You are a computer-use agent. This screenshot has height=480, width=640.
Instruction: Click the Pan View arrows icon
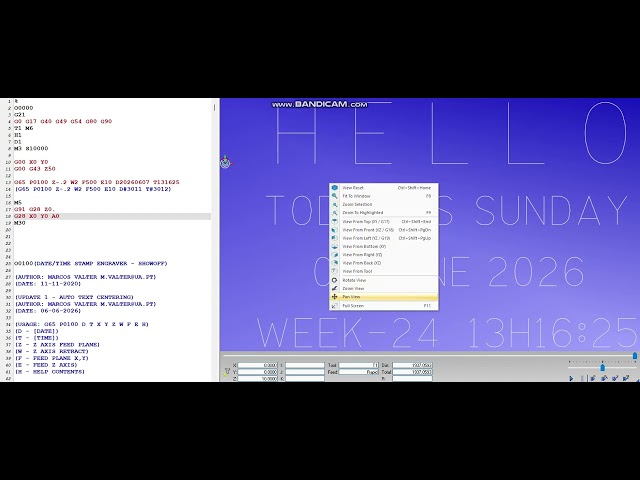point(334,297)
